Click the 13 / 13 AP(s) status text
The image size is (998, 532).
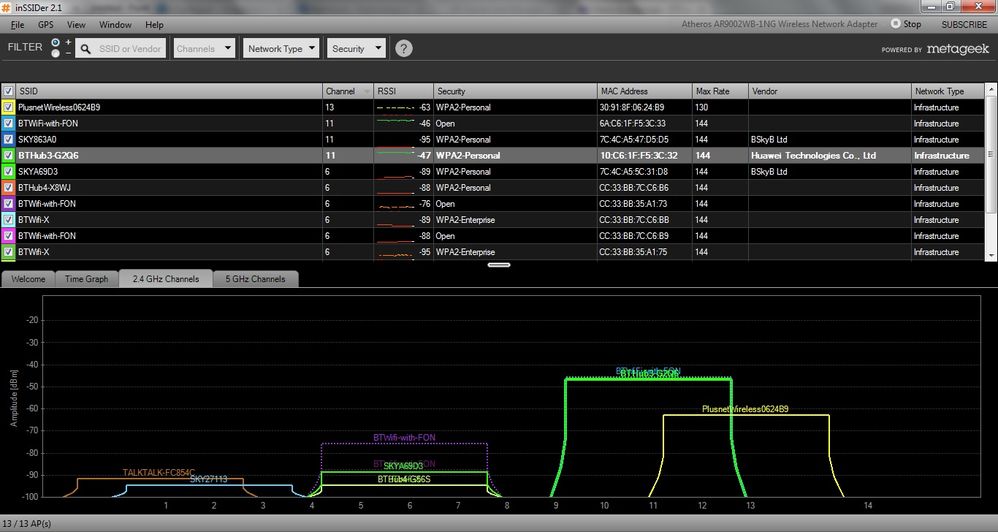(27, 524)
